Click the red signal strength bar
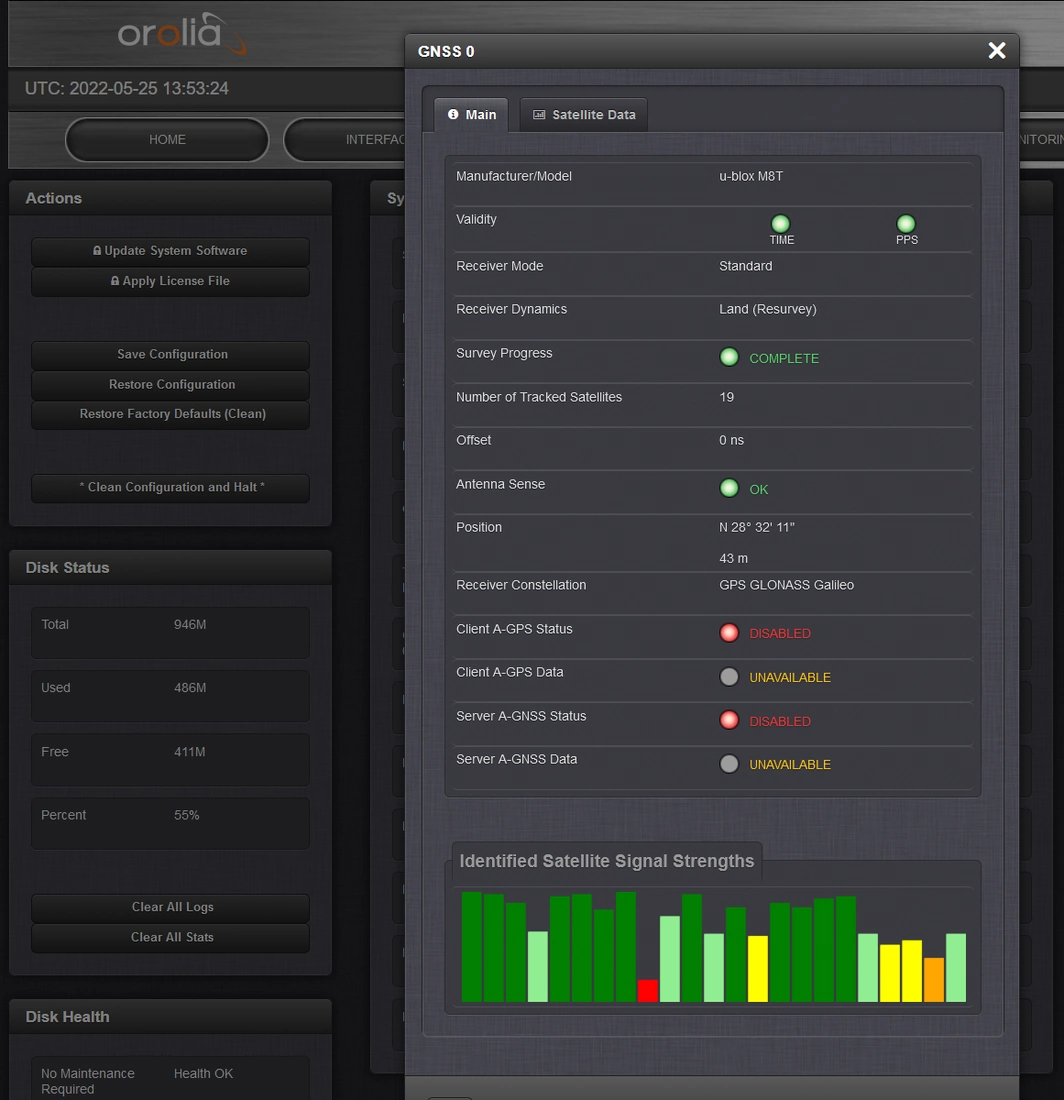Image resolution: width=1064 pixels, height=1100 pixels. (x=648, y=991)
